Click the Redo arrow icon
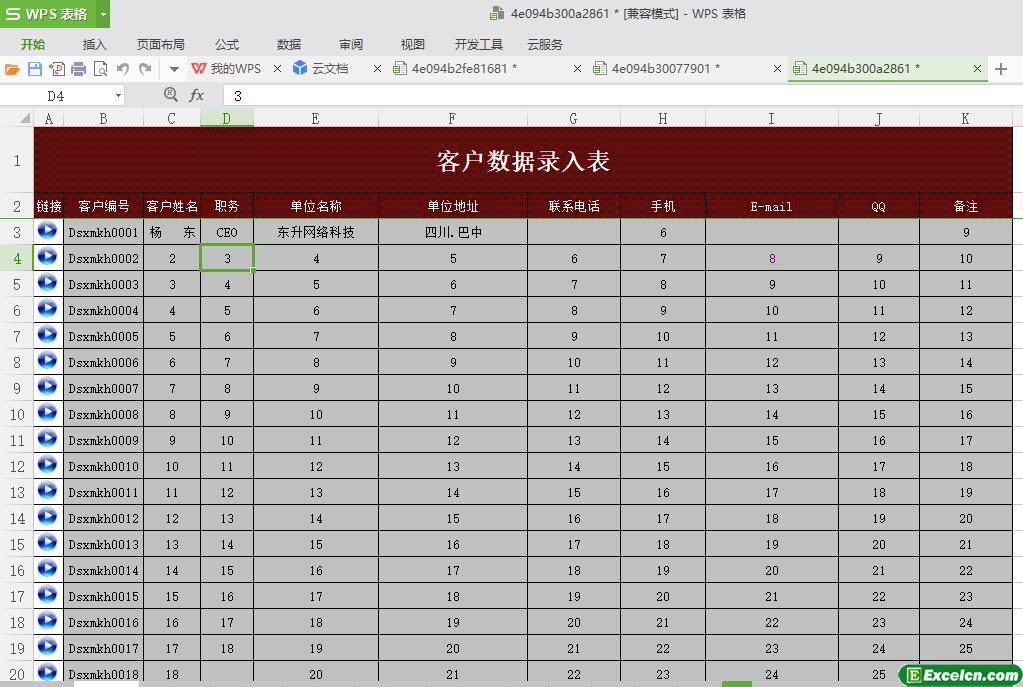Screen dimensions: 1023x687 (145, 69)
